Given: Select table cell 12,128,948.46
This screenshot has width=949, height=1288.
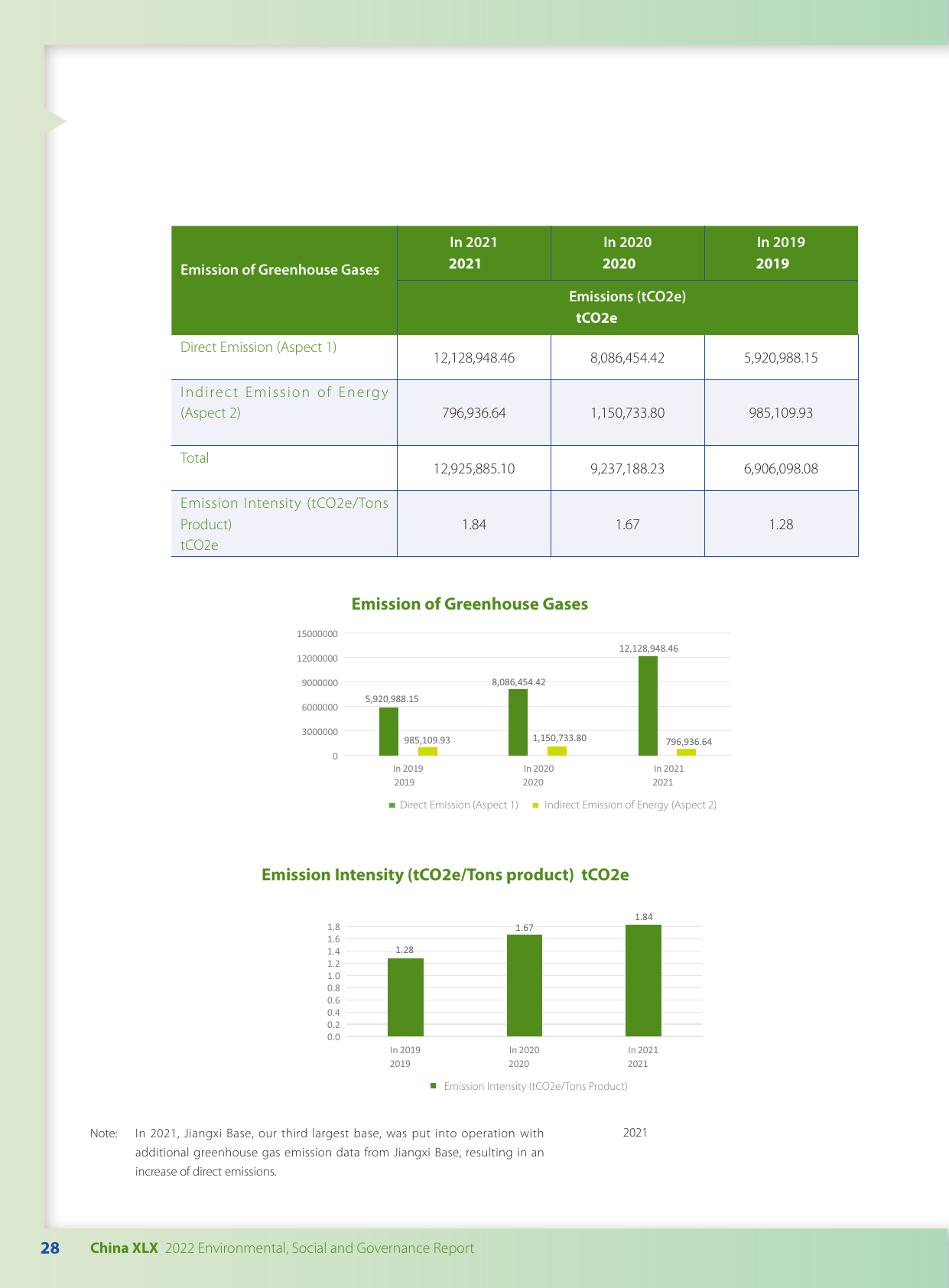Looking at the screenshot, I should (x=474, y=357).
